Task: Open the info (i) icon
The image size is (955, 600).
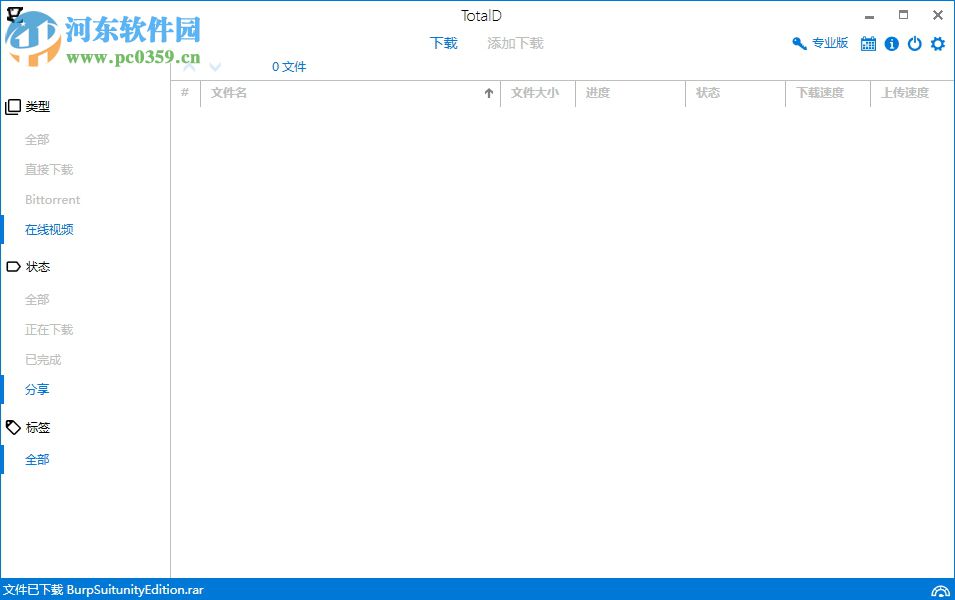Action: click(x=891, y=43)
